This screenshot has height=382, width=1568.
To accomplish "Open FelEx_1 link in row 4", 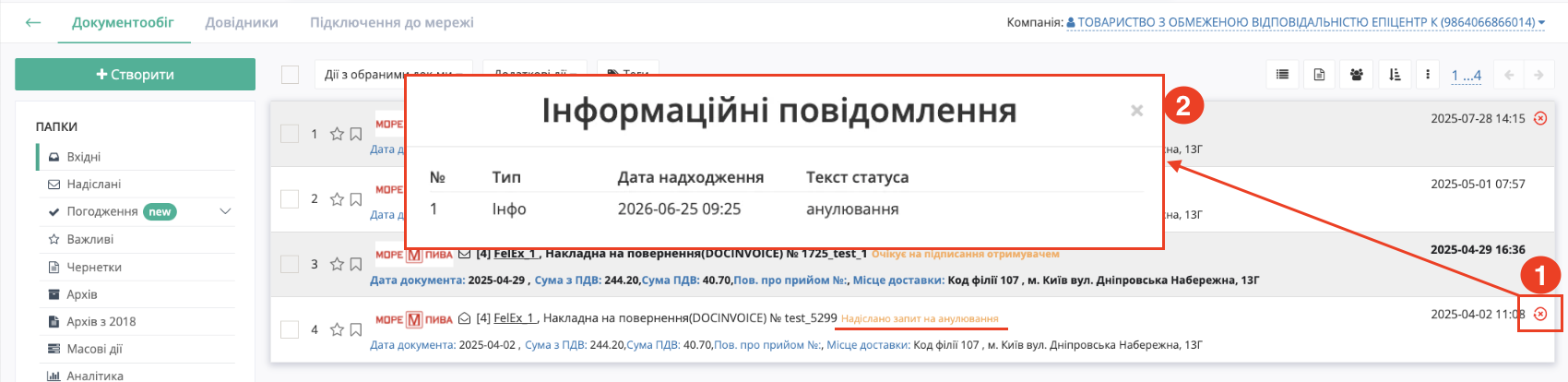I will [517, 317].
